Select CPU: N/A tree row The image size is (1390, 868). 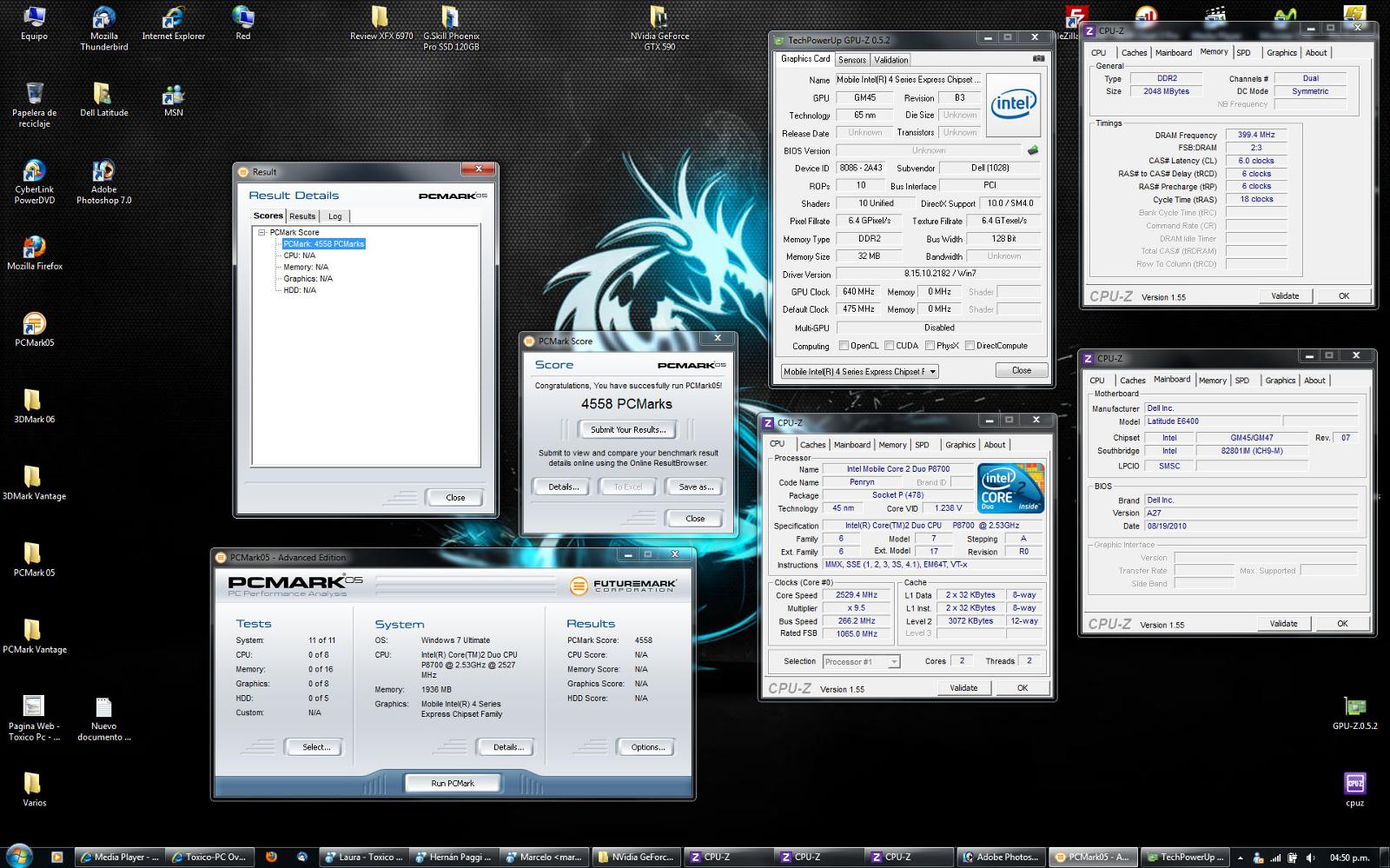(300, 255)
